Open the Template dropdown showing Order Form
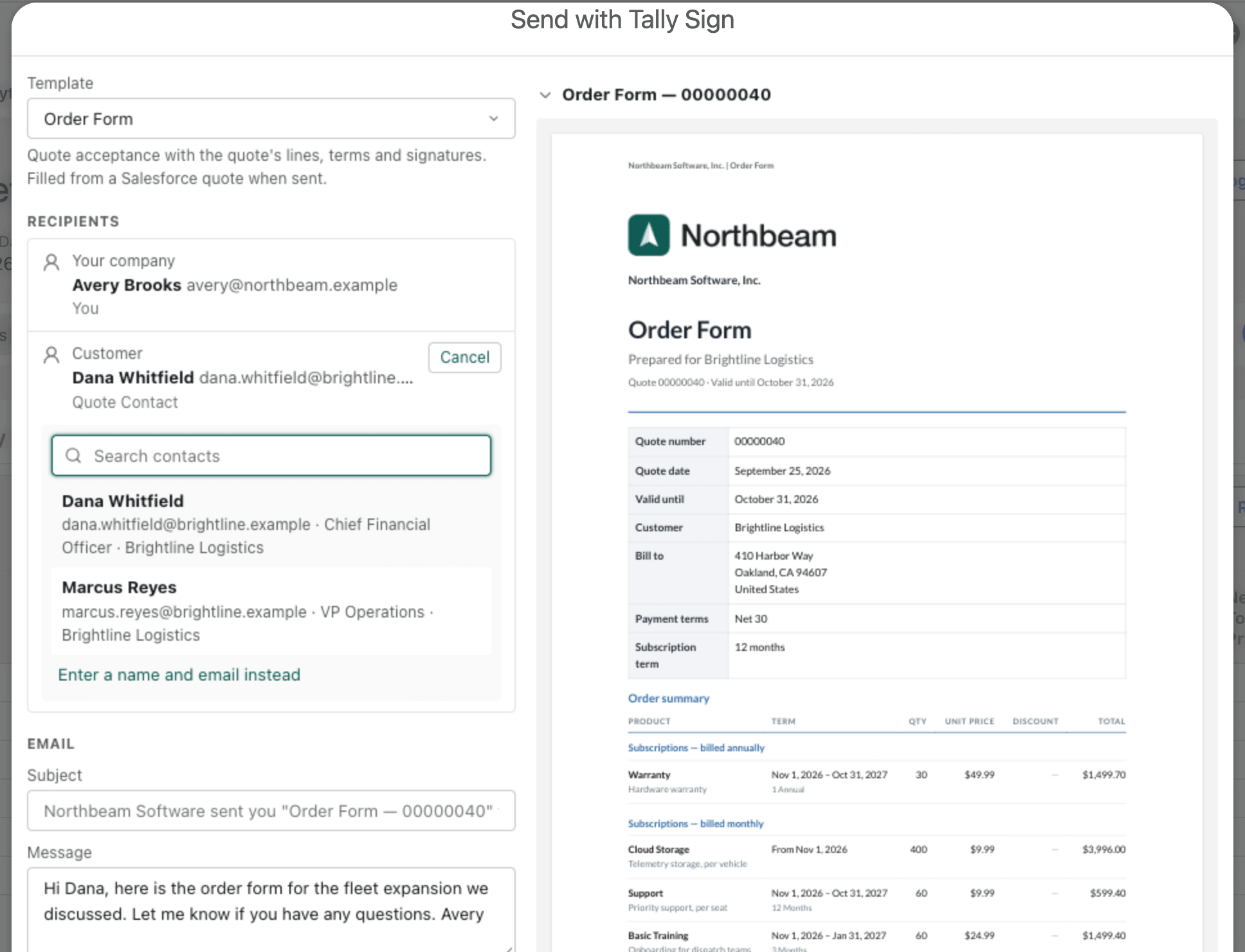Image resolution: width=1245 pixels, height=952 pixels. (x=271, y=118)
